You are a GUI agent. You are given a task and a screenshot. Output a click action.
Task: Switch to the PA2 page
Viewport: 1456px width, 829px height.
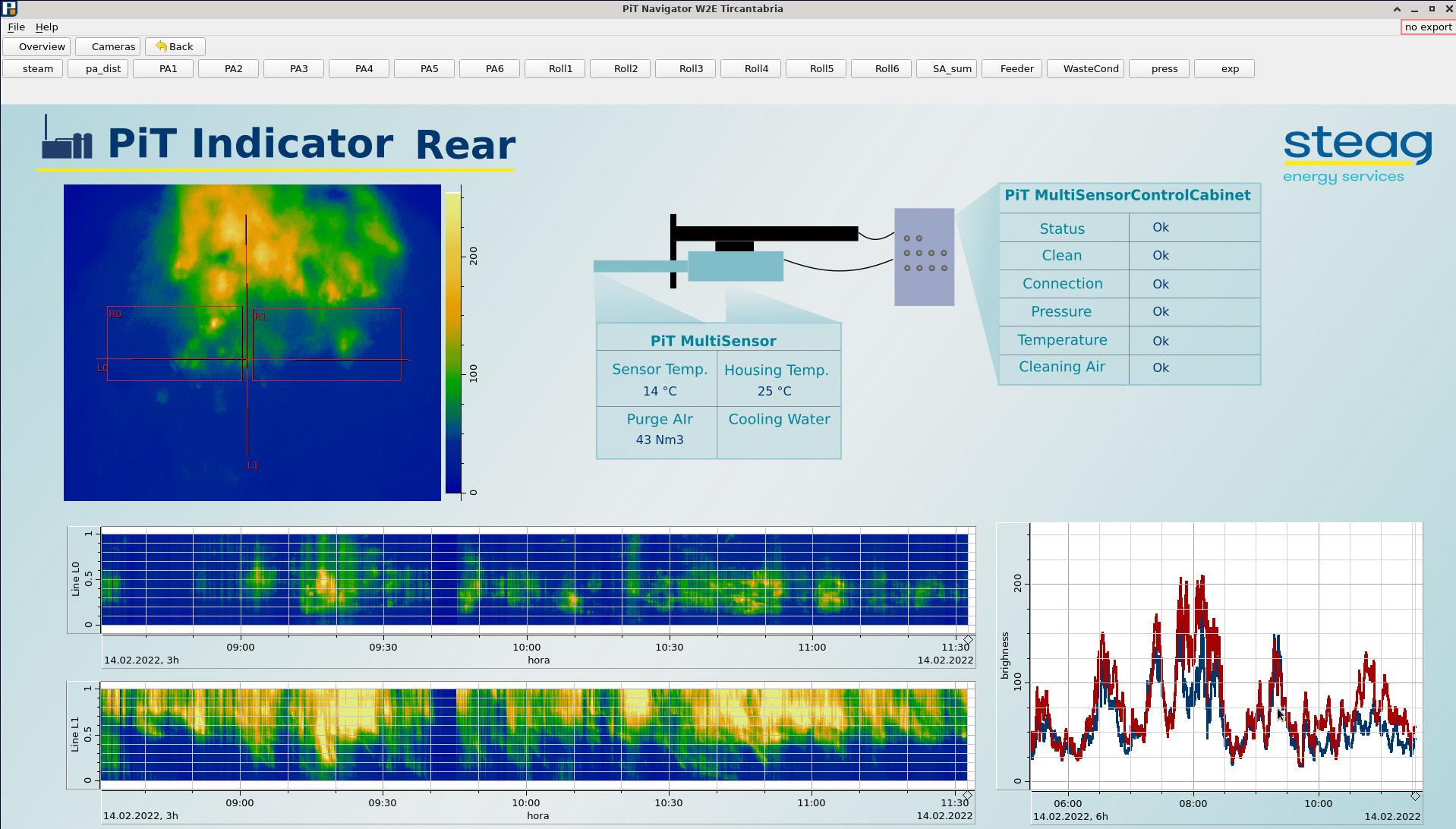(x=228, y=69)
